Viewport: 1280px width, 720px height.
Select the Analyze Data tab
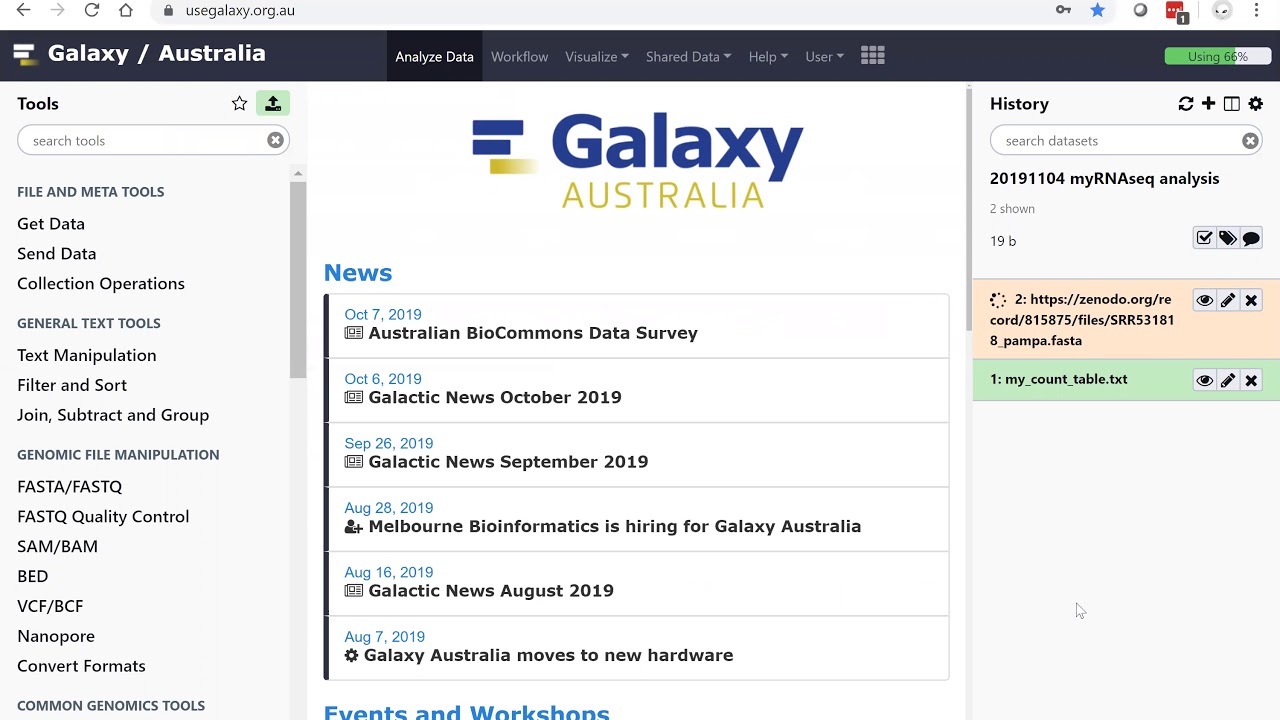[434, 57]
